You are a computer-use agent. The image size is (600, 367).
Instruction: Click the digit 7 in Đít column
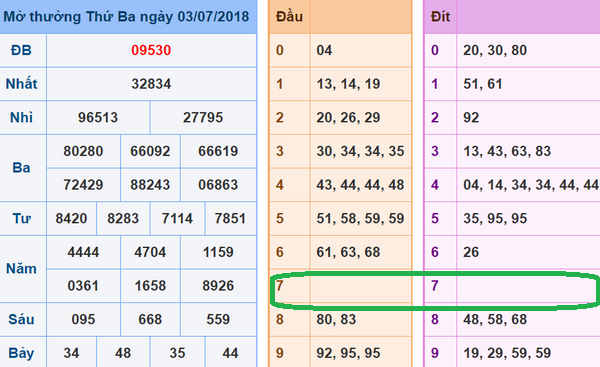point(435,285)
